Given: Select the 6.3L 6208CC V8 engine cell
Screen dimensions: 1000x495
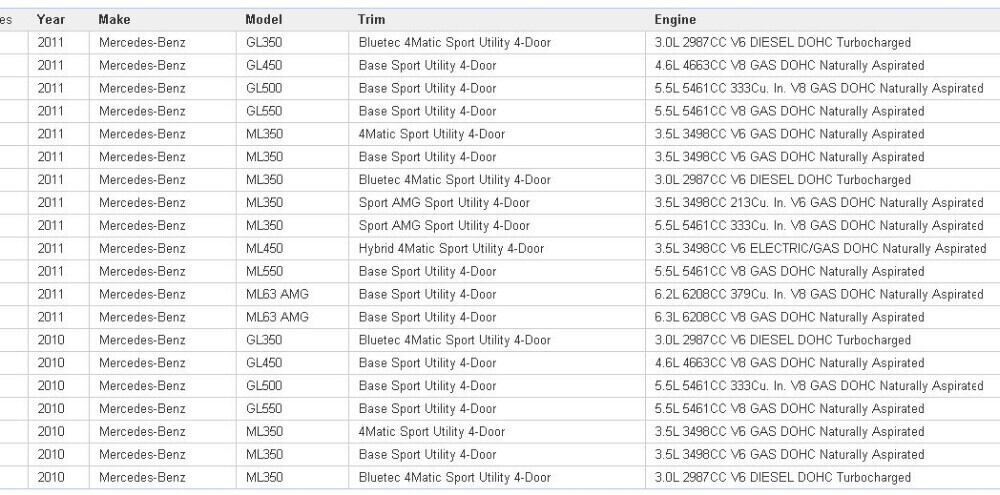Looking at the screenshot, I should [789, 318].
